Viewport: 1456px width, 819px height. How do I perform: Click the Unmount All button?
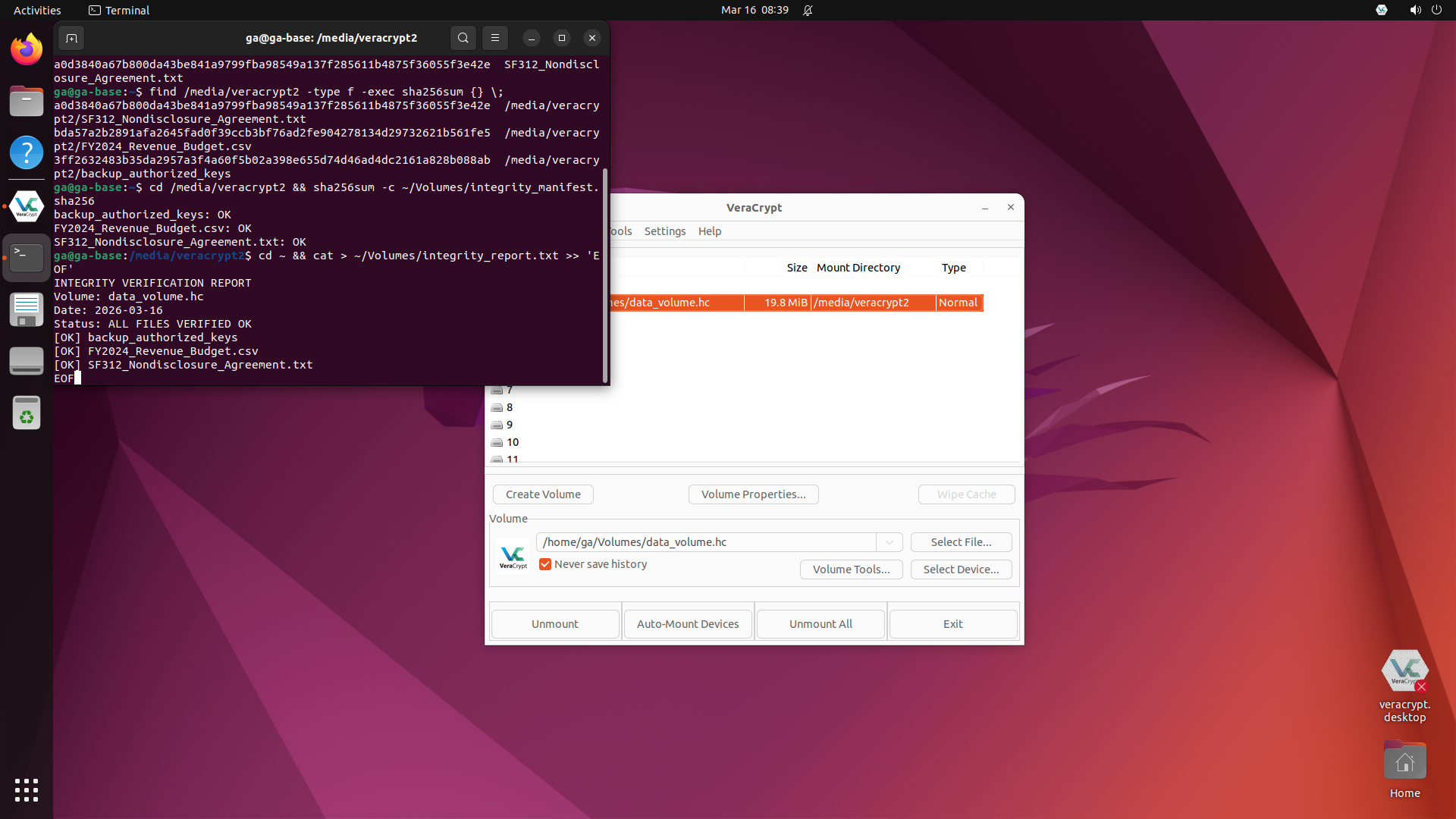pyautogui.click(x=820, y=623)
